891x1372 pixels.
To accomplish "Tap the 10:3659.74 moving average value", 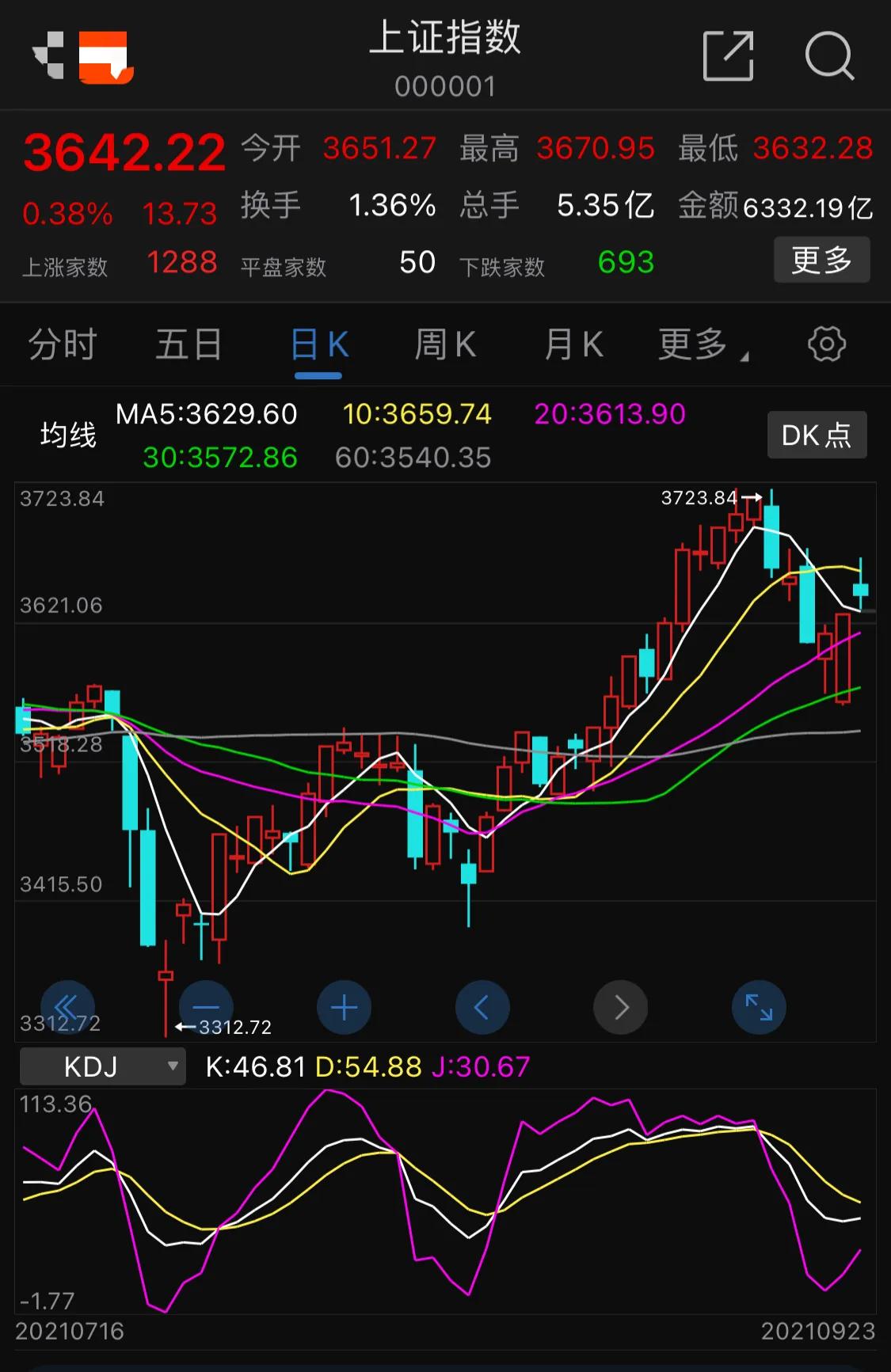I will click(417, 414).
